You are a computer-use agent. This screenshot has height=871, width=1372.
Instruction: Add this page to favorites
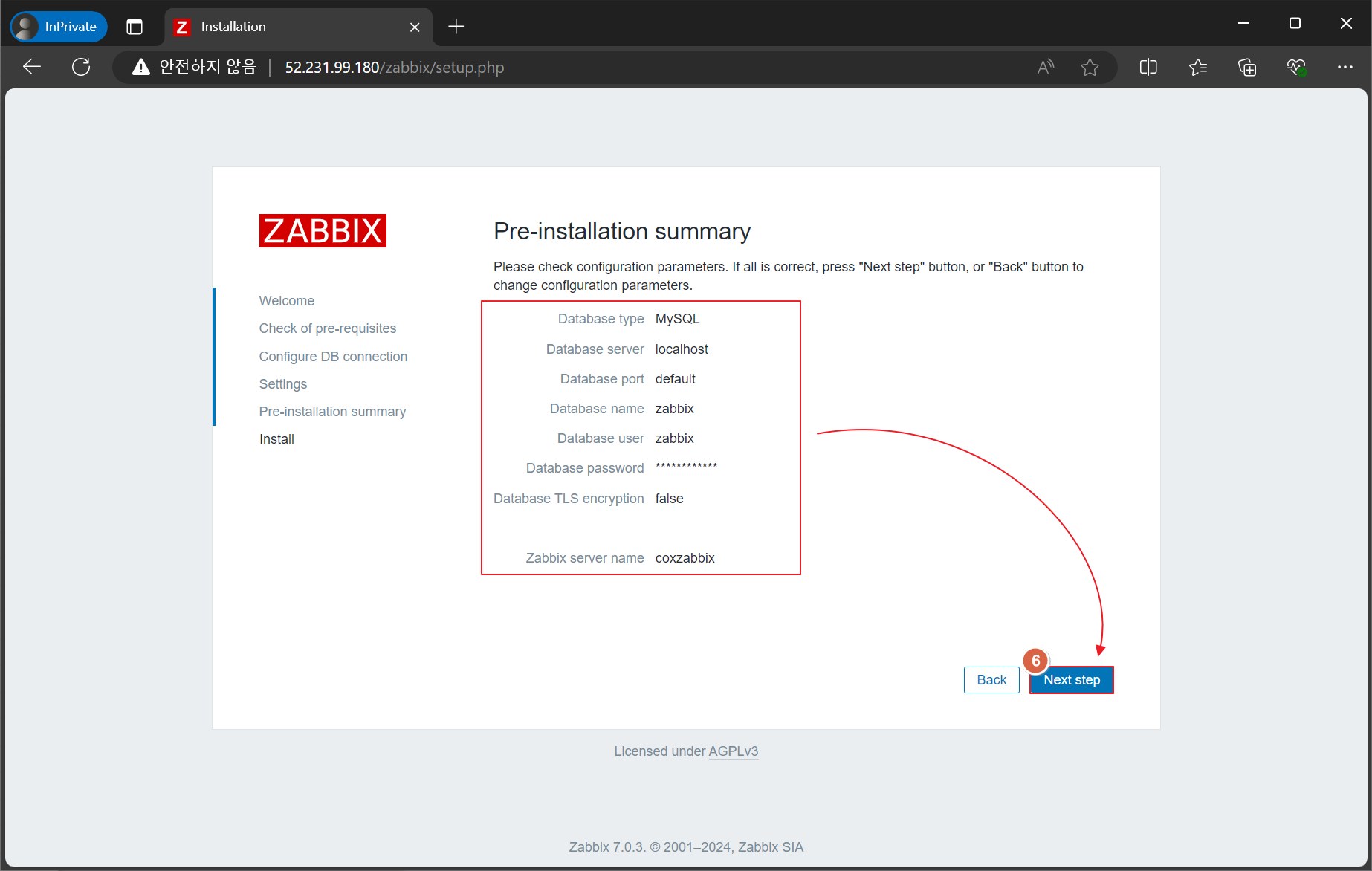[x=1090, y=67]
